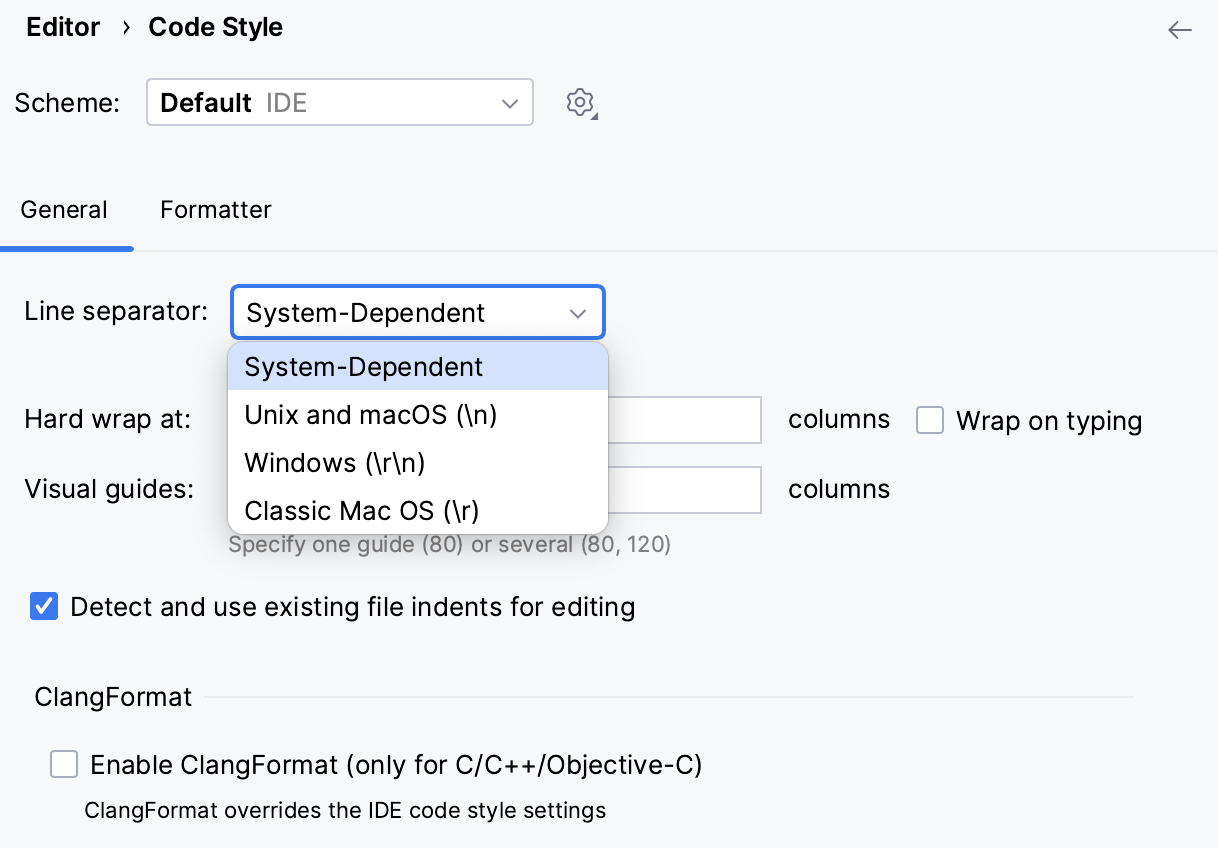Screen dimensions: 1218x848
Task: Open the Scheme combo box
Action: click(x=339, y=102)
